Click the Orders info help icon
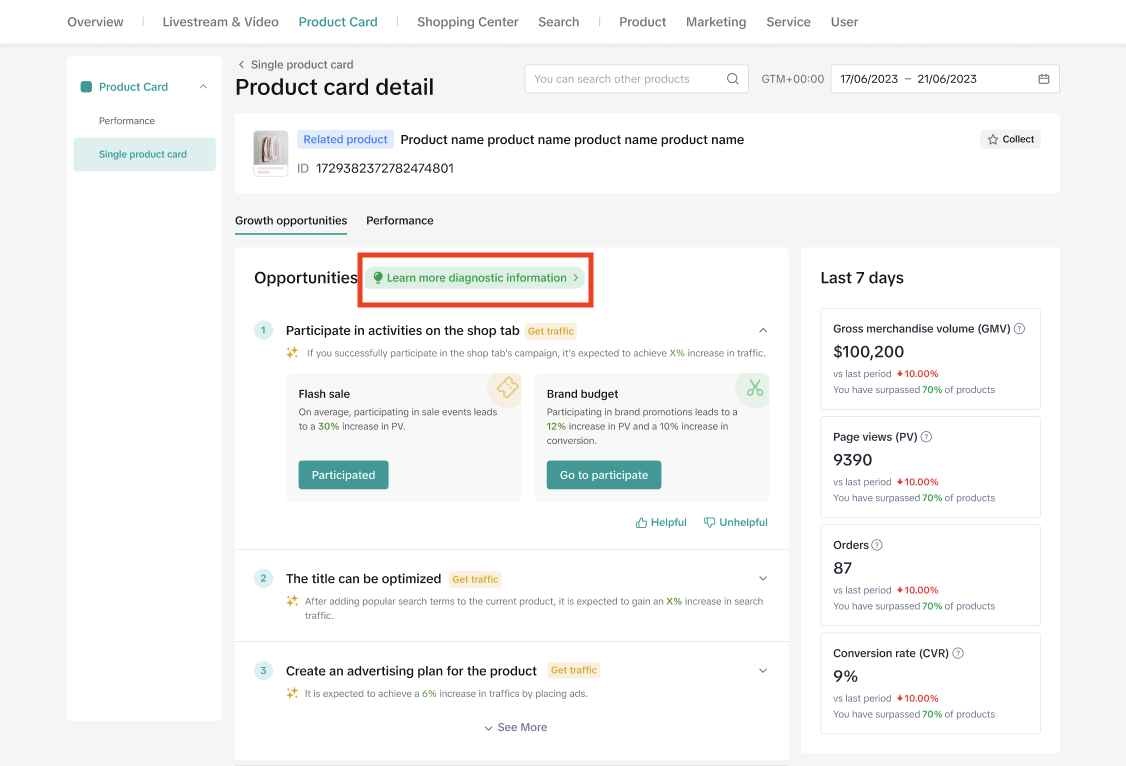This screenshot has width=1126, height=766. point(877,545)
